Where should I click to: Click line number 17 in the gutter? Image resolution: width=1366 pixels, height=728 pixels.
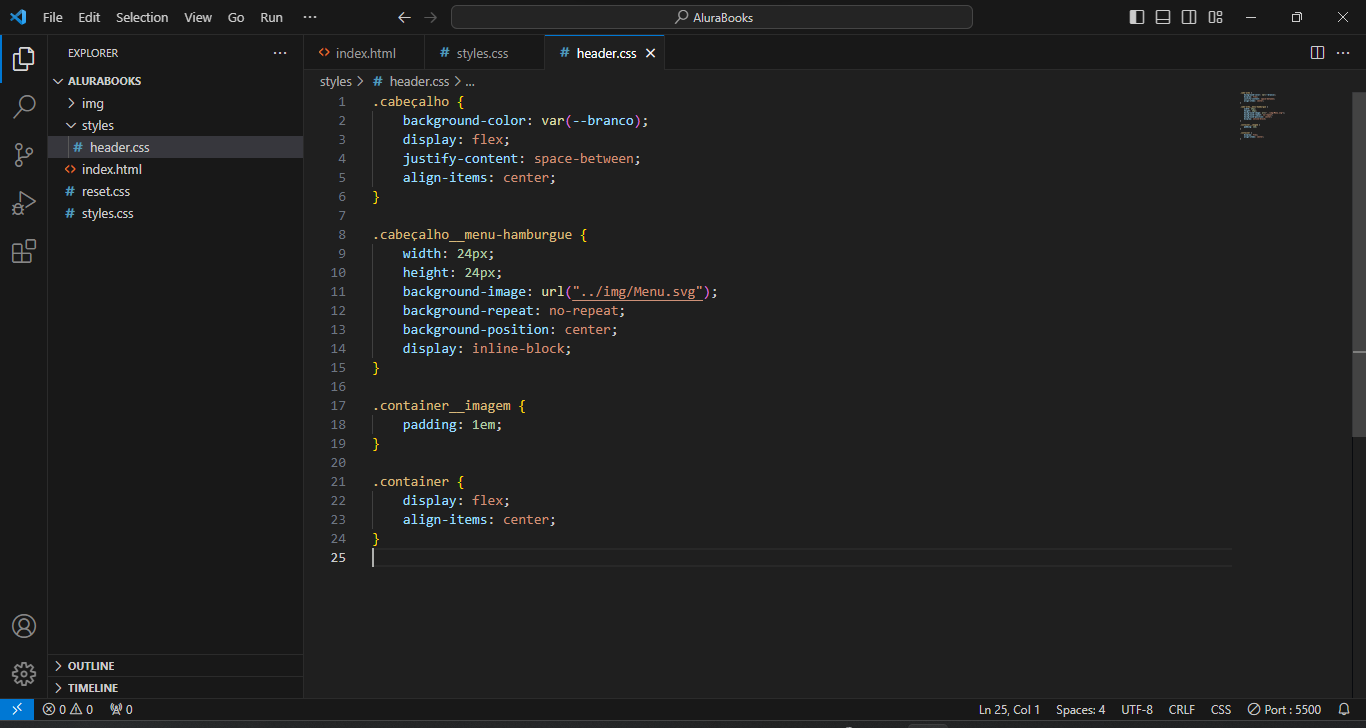338,406
